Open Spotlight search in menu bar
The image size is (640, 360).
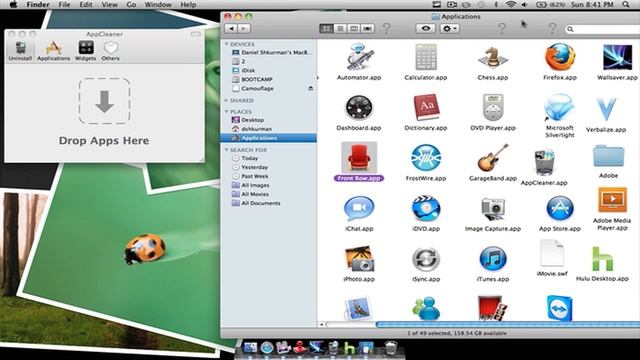626,4
